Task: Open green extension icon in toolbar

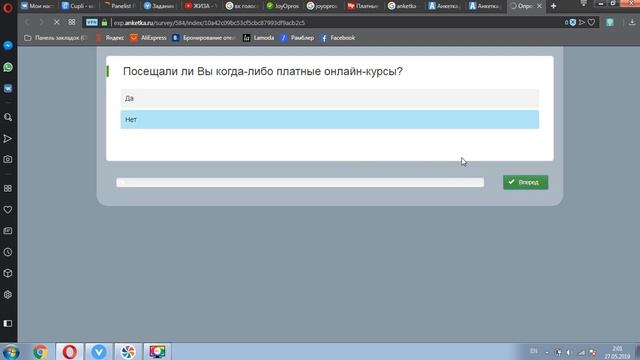Action: pos(610,22)
